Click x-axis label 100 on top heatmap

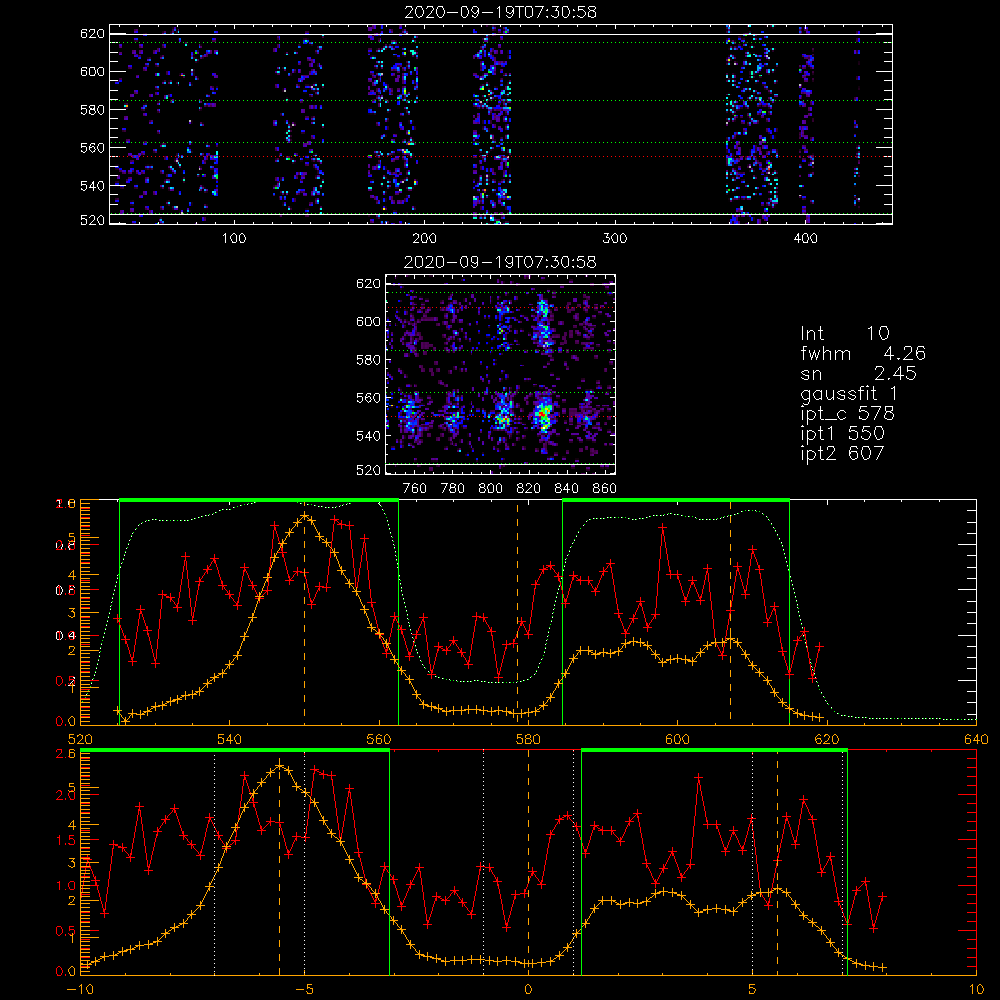point(234,239)
